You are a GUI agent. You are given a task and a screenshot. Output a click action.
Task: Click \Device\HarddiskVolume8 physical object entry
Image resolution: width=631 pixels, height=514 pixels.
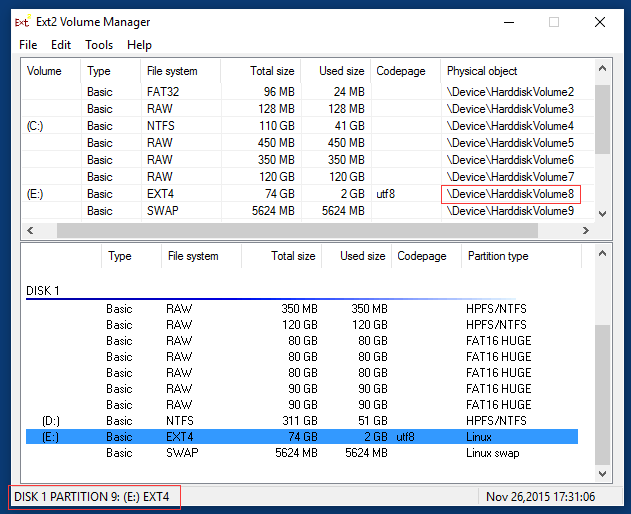510,194
